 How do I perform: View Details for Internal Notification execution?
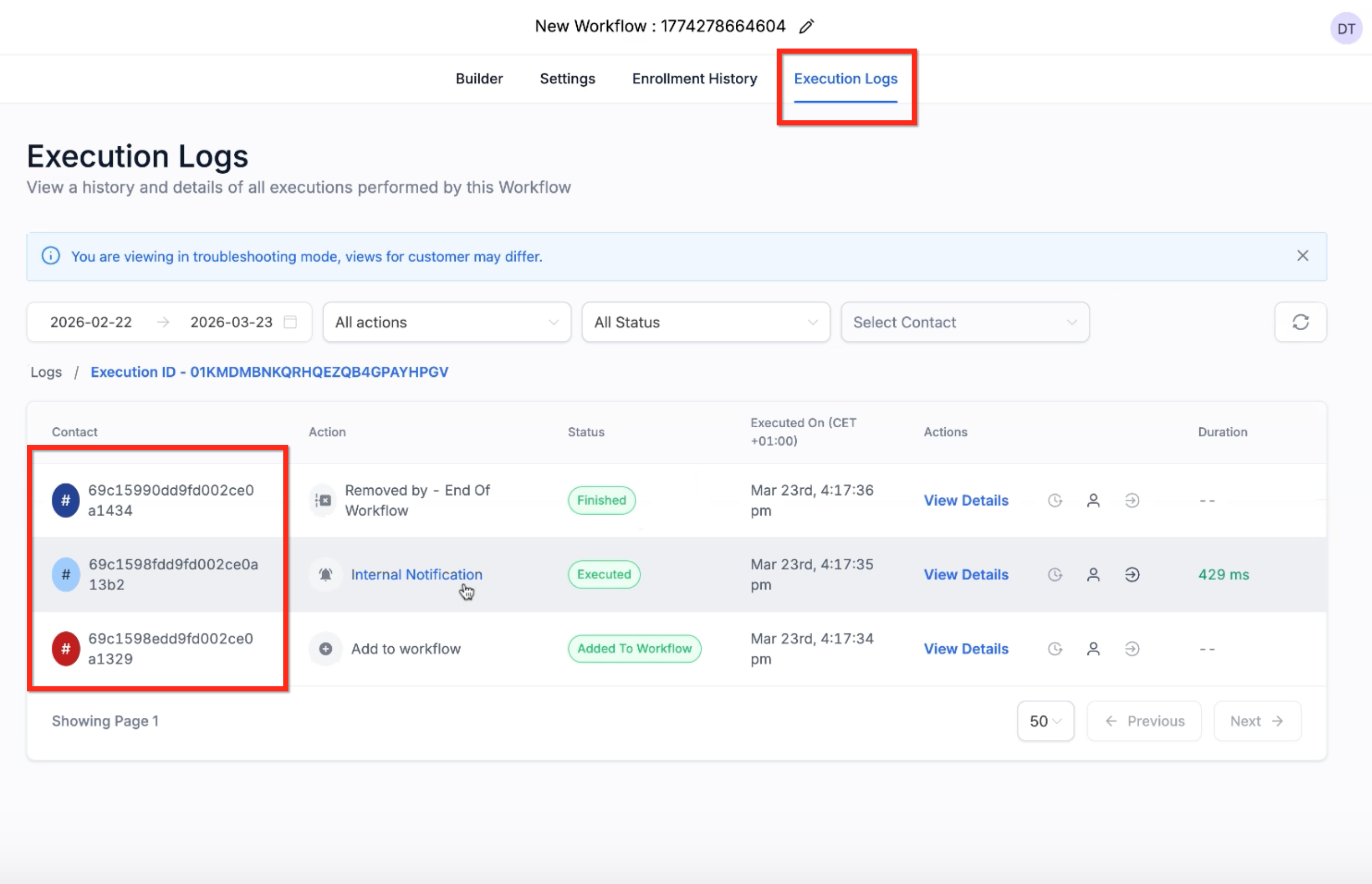pyautogui.click(x=965, y=575)
